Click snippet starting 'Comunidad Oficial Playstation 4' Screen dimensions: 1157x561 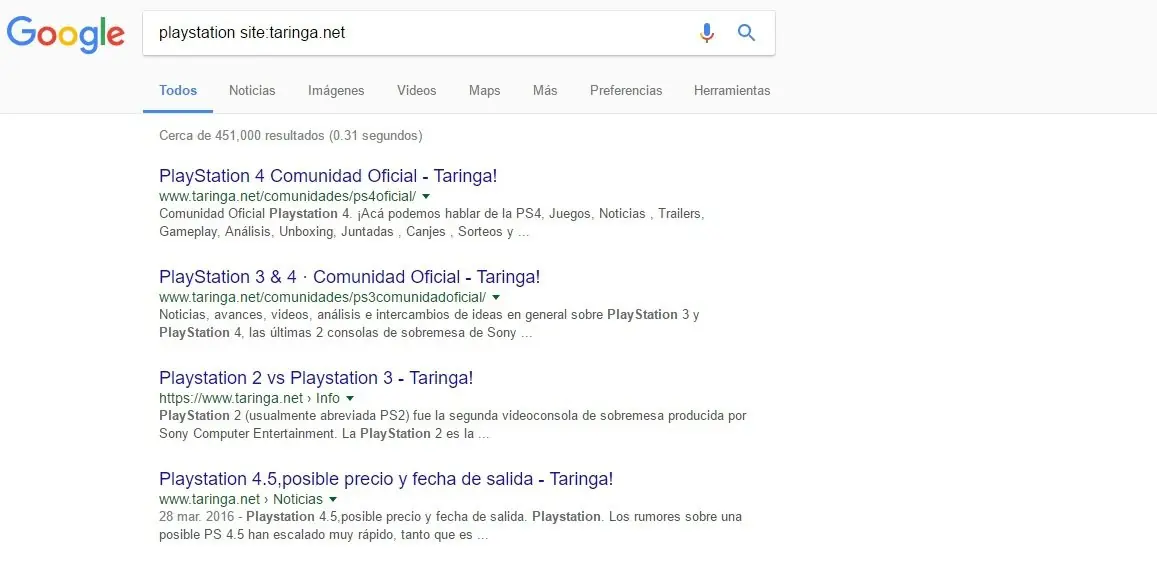pyautogui.click(x=432, y=223)
